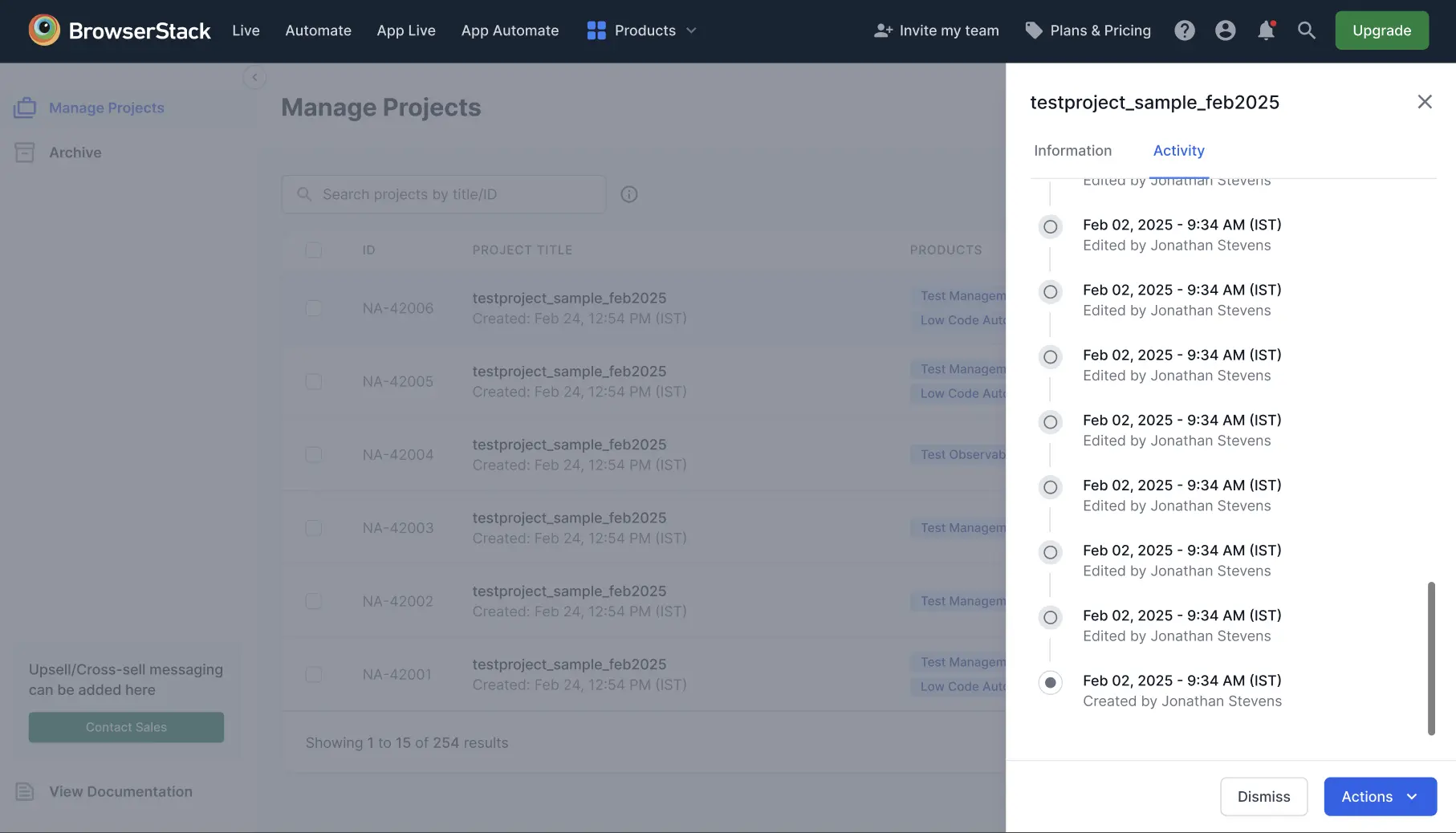Viewport: 1456px width, 833px height.
Task: Click the Upsell/Cross-sell messaging text
Action: 126,680
